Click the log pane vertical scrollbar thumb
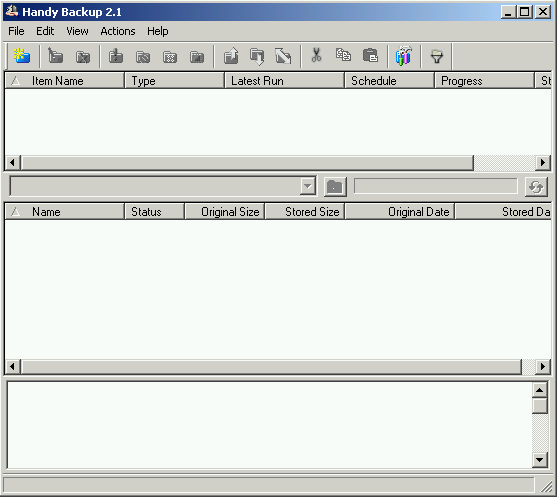 click(x=540, y=406)
